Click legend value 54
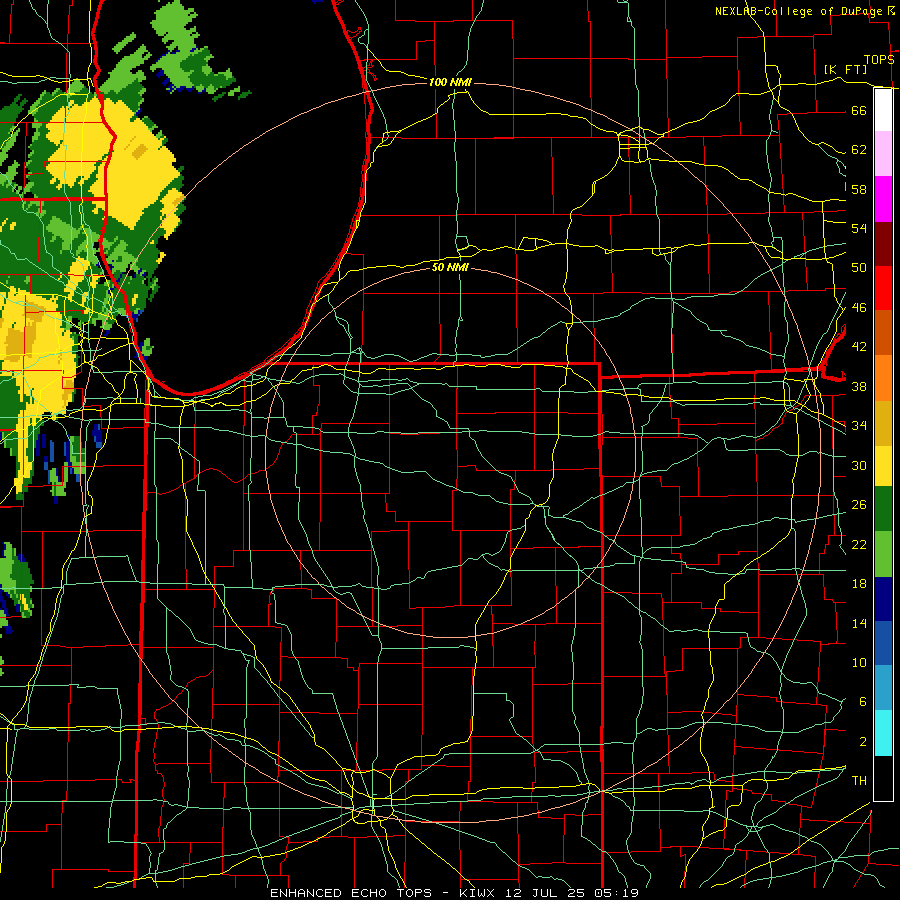Image resolution: width=900 pixels, height=900 pixels. tap(859, 228)
